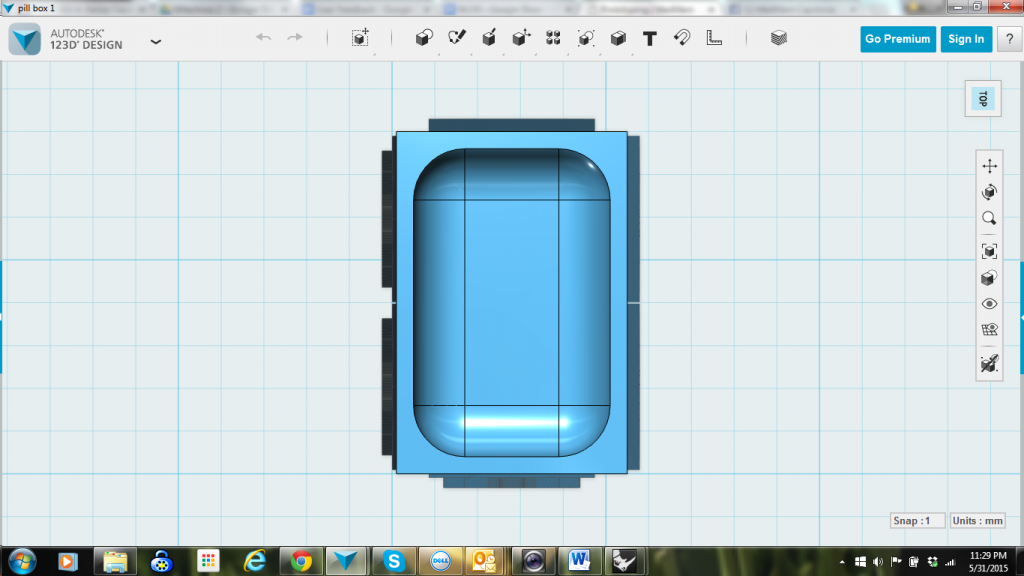
Task: Activate the Snap magnet tool
Action: [681, 39]
